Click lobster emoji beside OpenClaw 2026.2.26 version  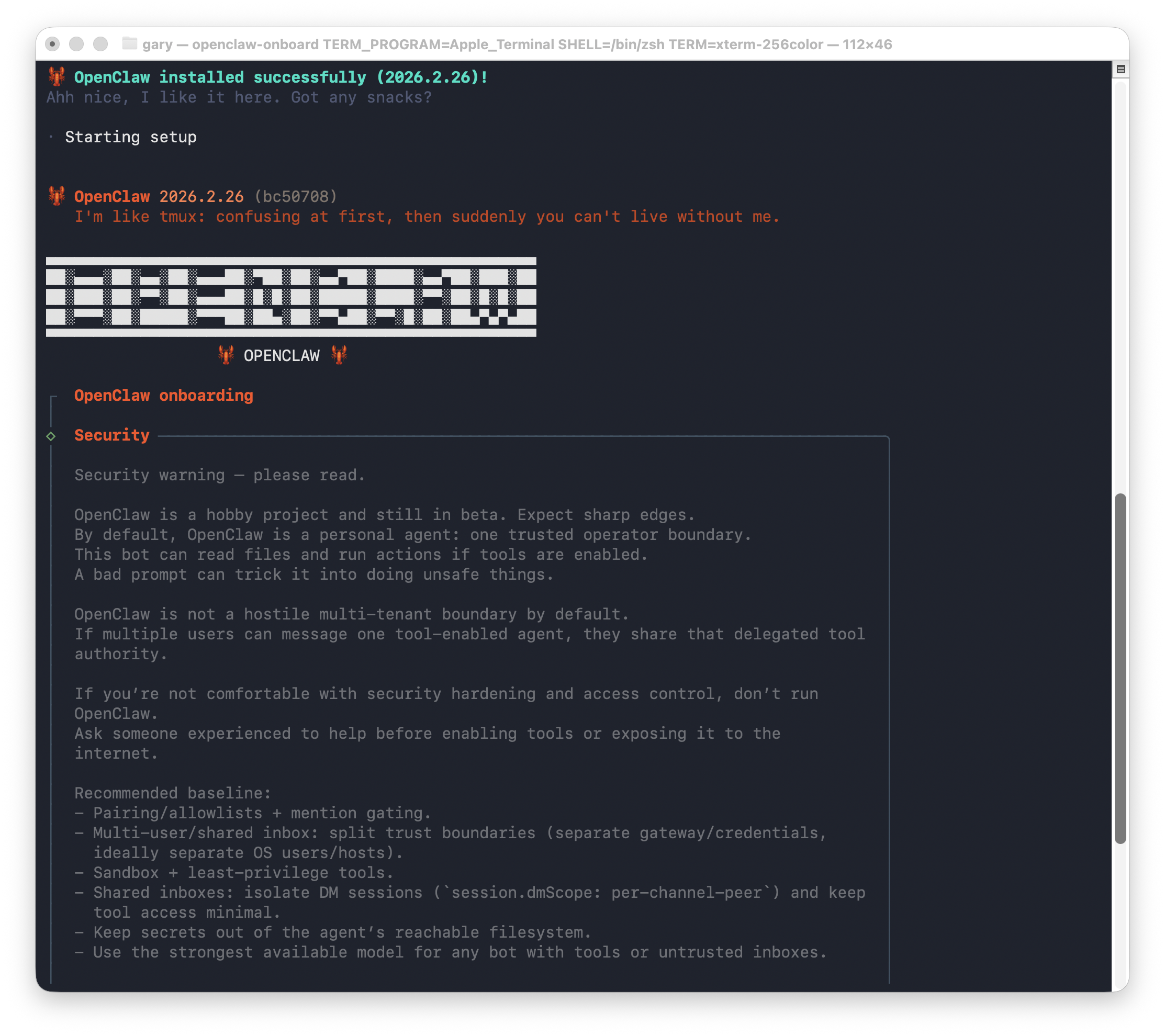(57, 196)
